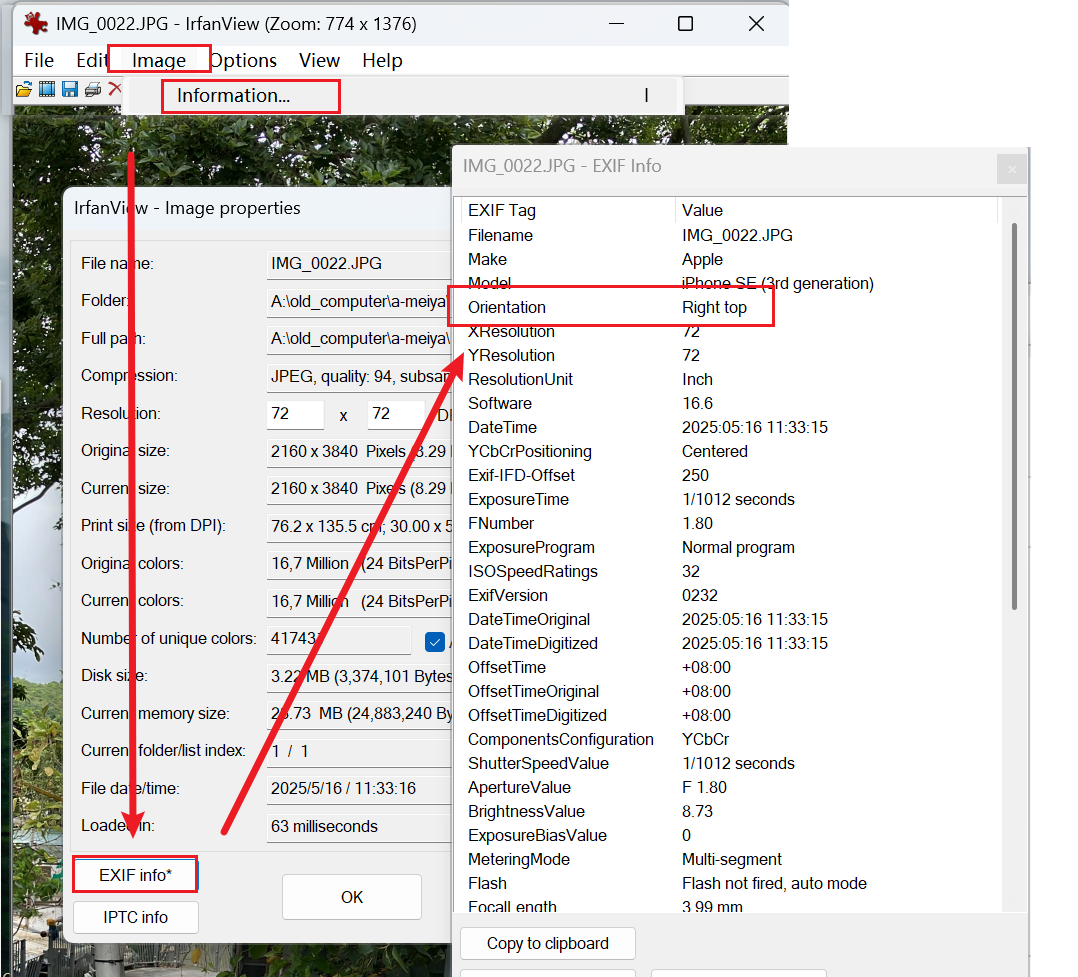
Task: Click the File name field showing IMG_0022.JPG
Action: [356, 264]
